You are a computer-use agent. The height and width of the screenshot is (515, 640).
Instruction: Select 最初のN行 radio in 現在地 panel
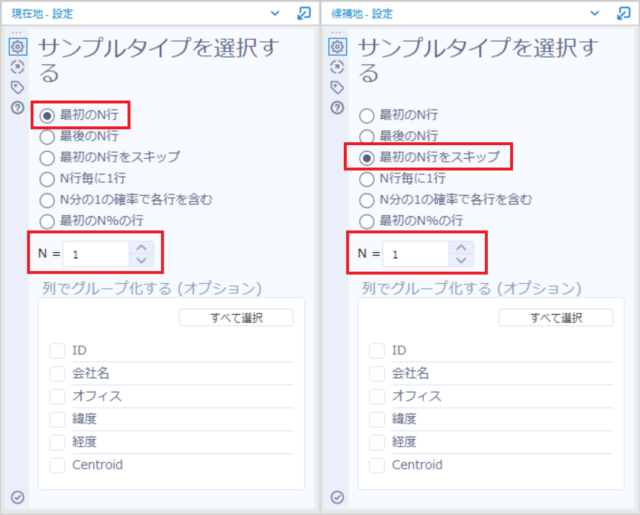47,116
